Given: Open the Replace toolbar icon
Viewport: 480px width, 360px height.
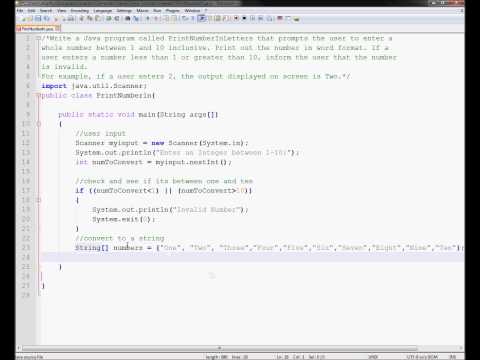Looking at the screenshot, I should click(x=136, y=19).
